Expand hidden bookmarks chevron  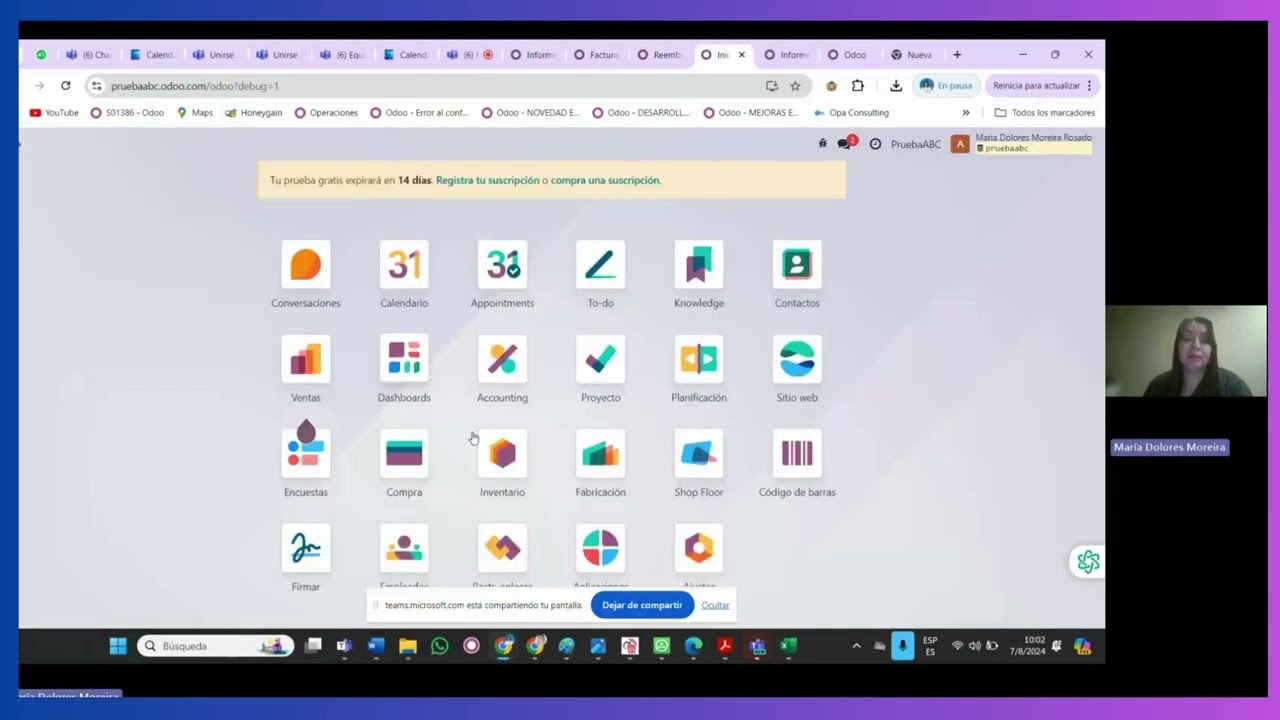(966, 113)
